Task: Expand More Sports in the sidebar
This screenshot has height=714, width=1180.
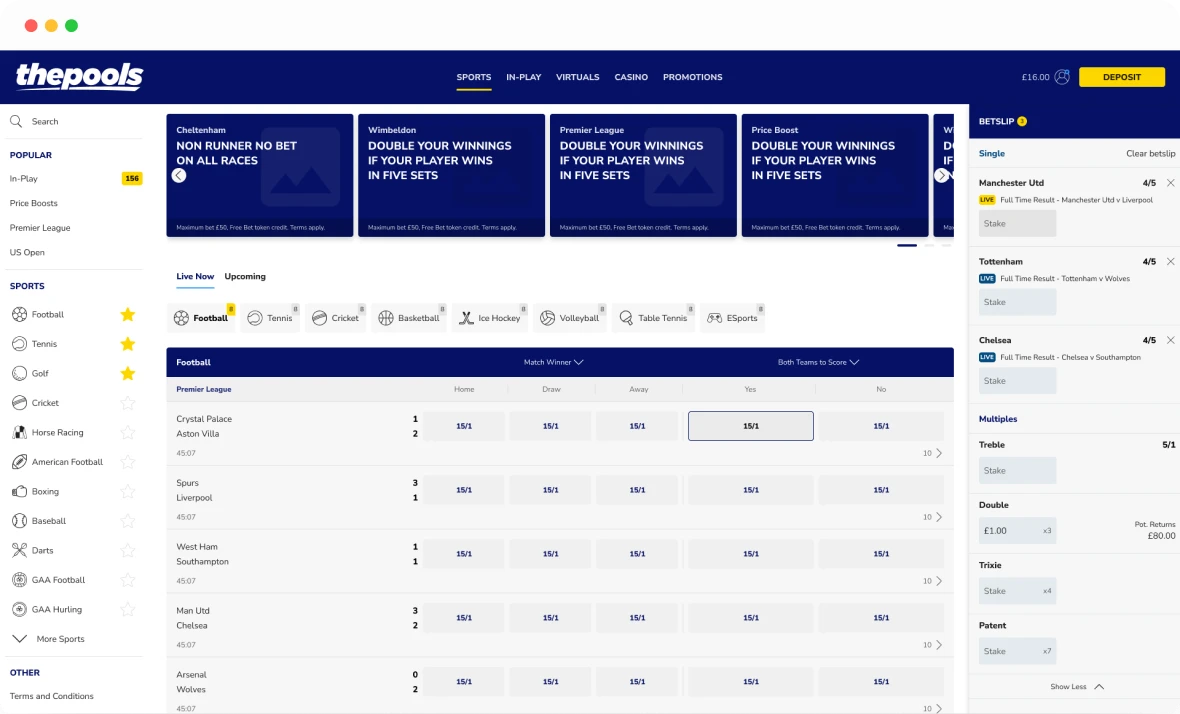Action: [x=49, y=639]
